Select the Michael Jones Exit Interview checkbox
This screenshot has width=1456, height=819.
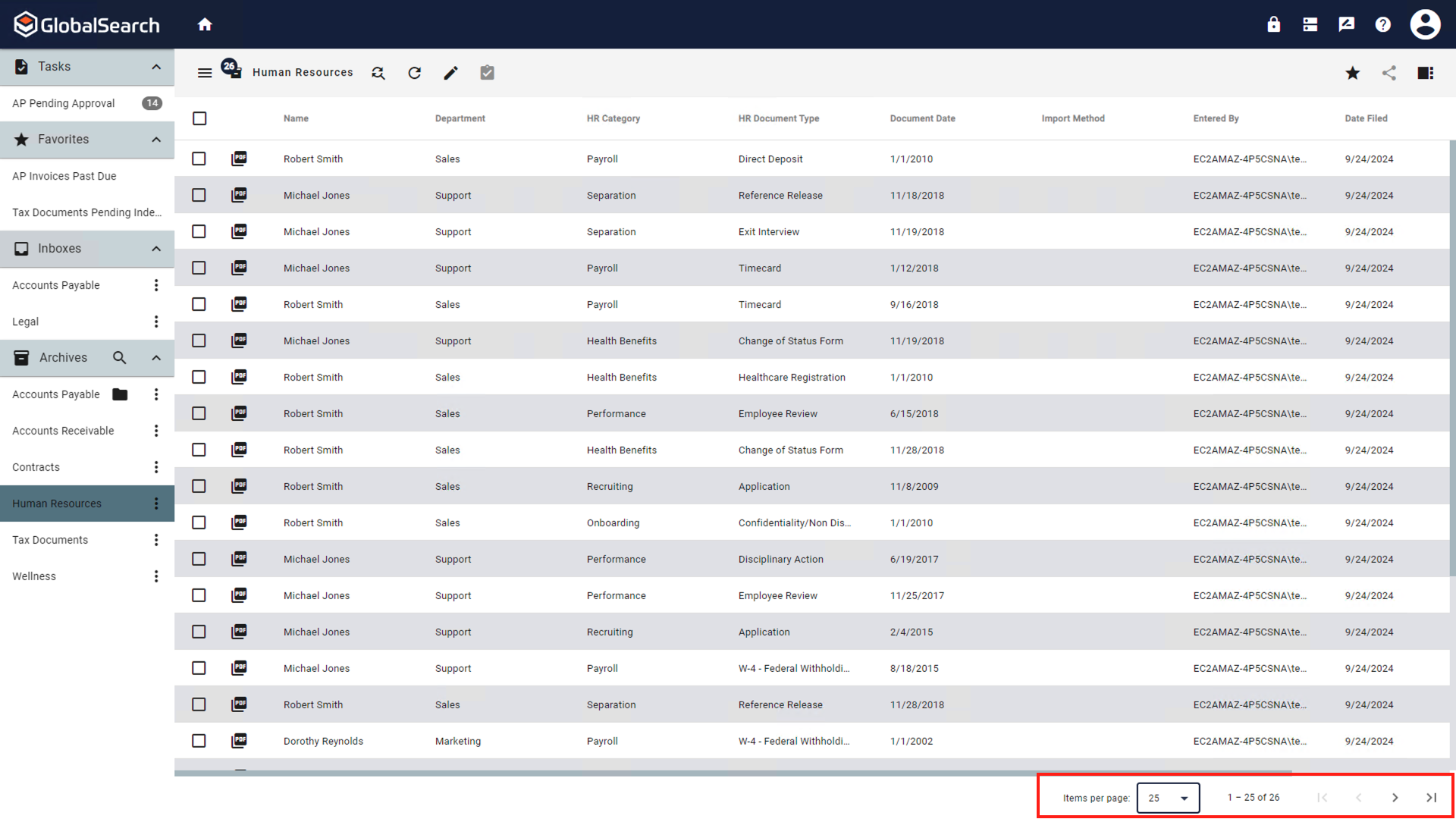[x=199, y=231]
